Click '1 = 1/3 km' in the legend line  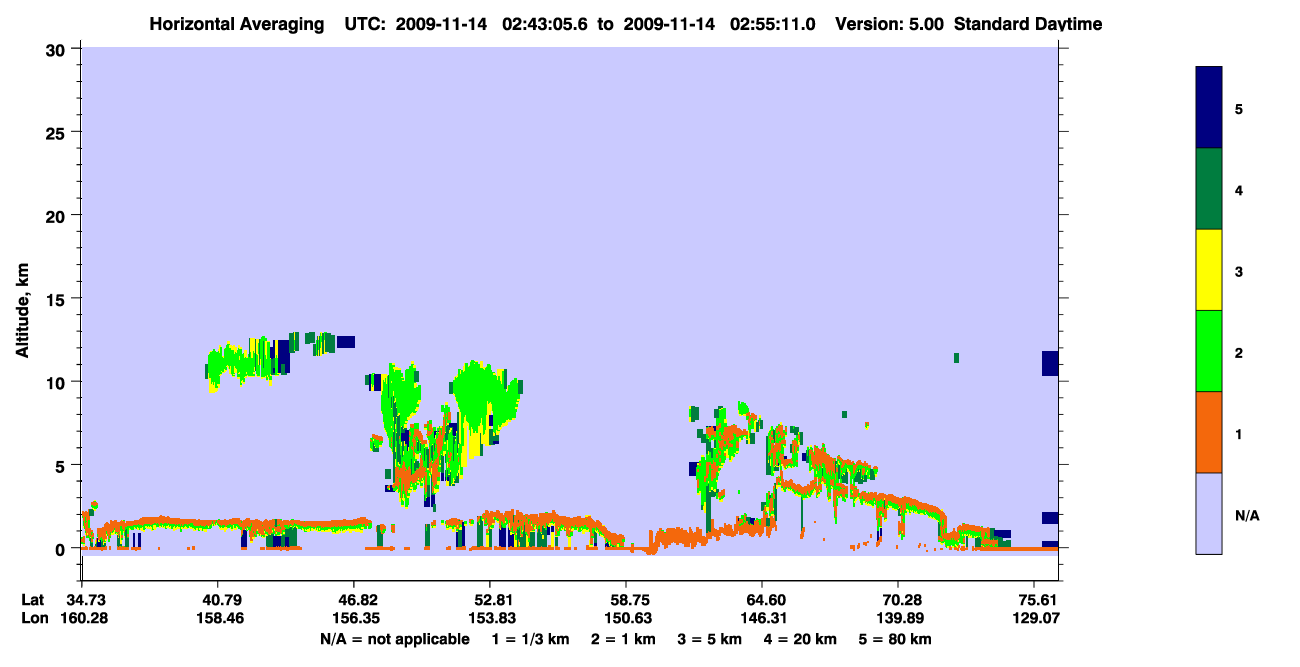click(529, 639)
